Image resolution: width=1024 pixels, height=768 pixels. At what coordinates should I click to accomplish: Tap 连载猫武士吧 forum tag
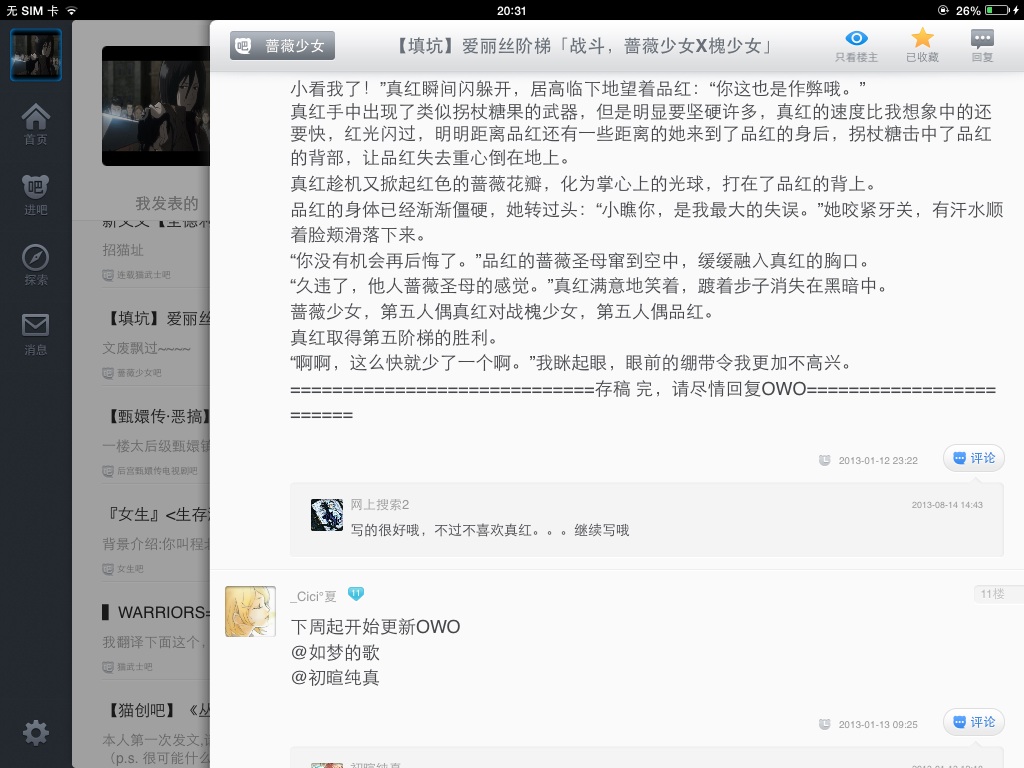pos(136,275)
